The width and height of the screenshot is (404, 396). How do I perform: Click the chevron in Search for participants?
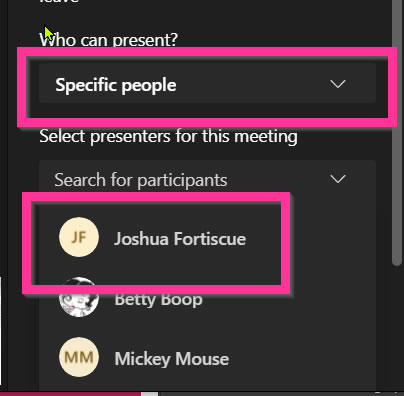pyautogui.click(x=338, y=179)
